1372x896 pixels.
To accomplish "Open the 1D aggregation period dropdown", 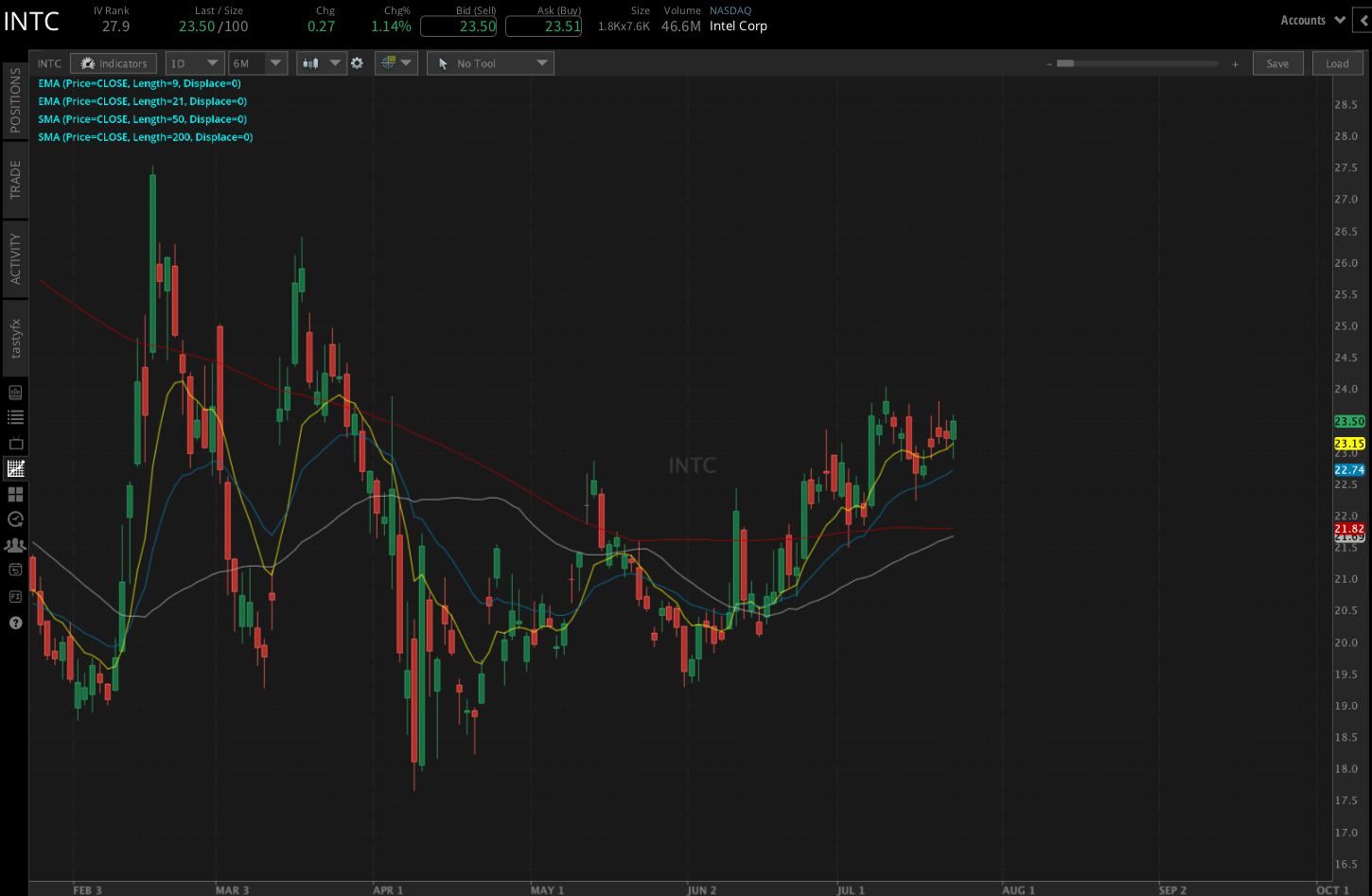I will tap(194, 63).
